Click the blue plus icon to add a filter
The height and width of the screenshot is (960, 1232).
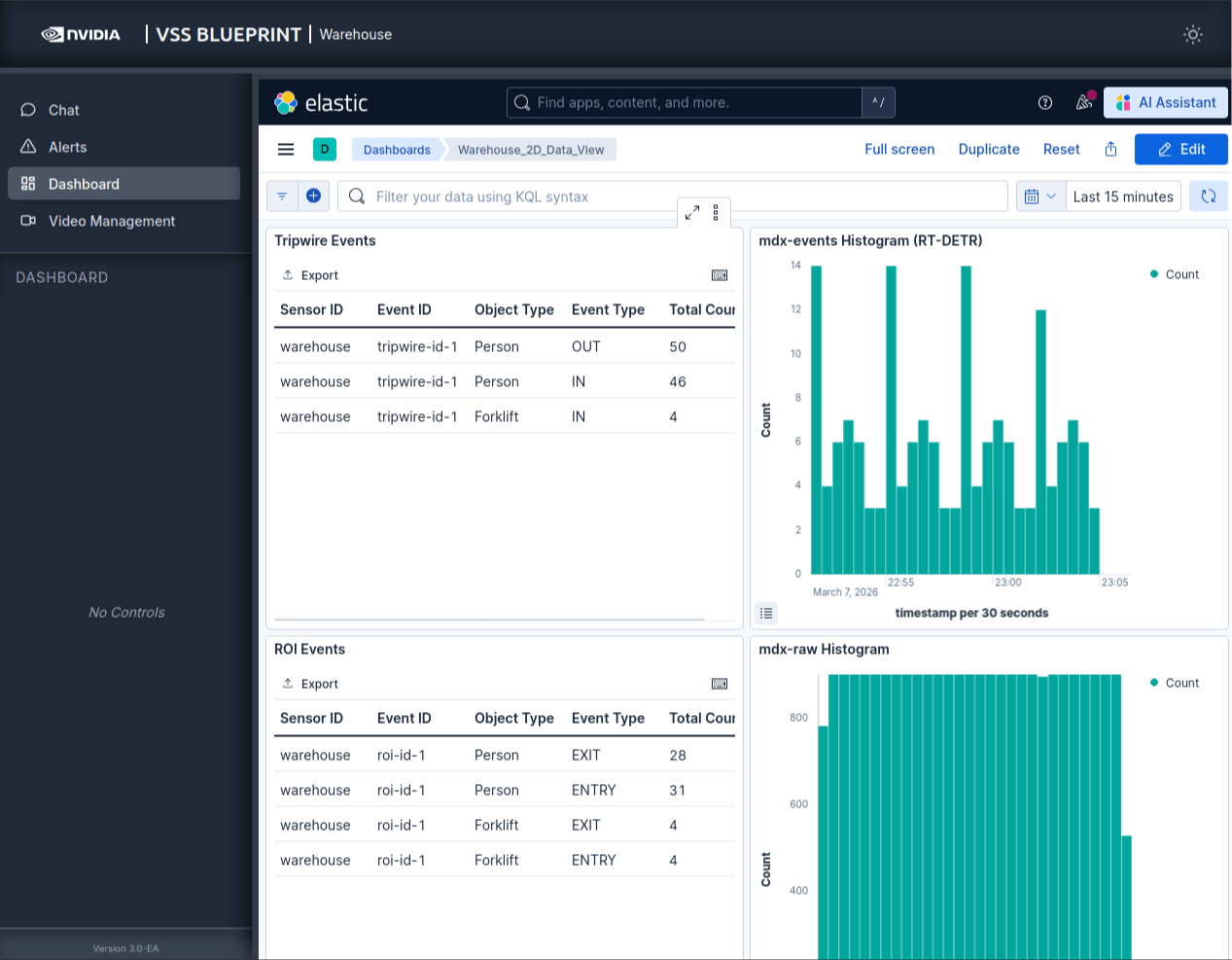[x=313, y=196]
